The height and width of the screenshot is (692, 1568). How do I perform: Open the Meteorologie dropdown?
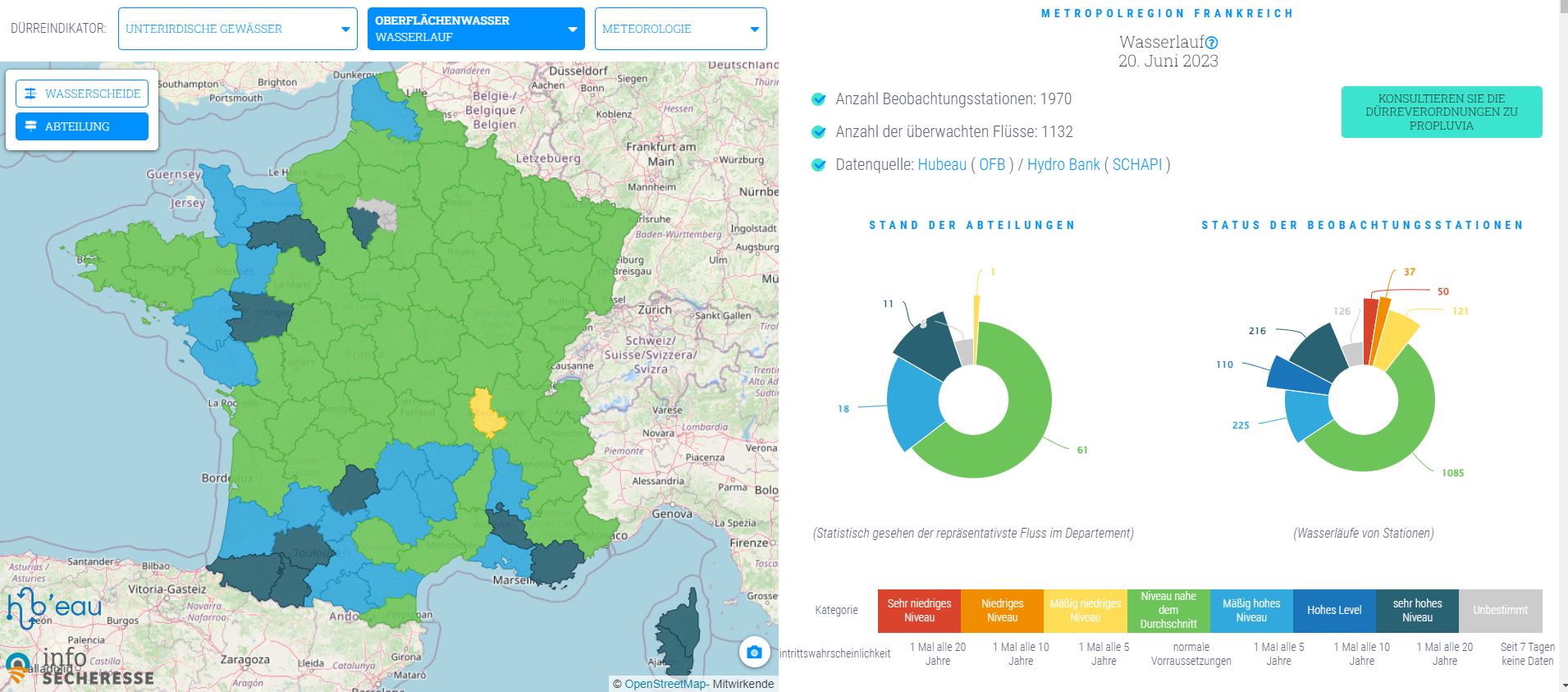click(680, 29)
